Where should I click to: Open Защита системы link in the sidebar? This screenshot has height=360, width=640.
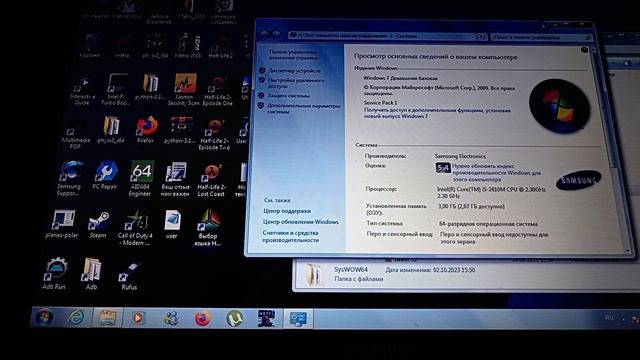coord(289,96)
